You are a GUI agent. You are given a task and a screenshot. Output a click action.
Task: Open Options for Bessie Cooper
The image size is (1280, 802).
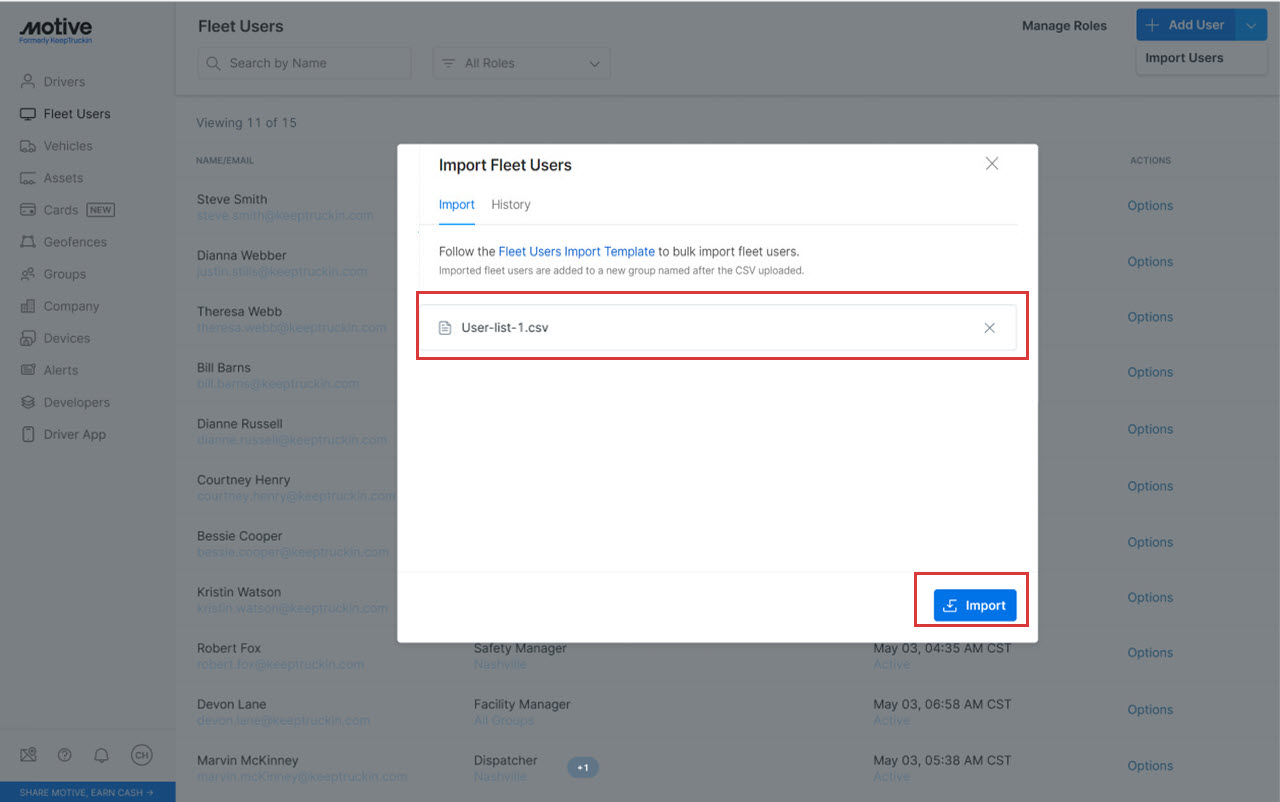[x=1150, y=542]
